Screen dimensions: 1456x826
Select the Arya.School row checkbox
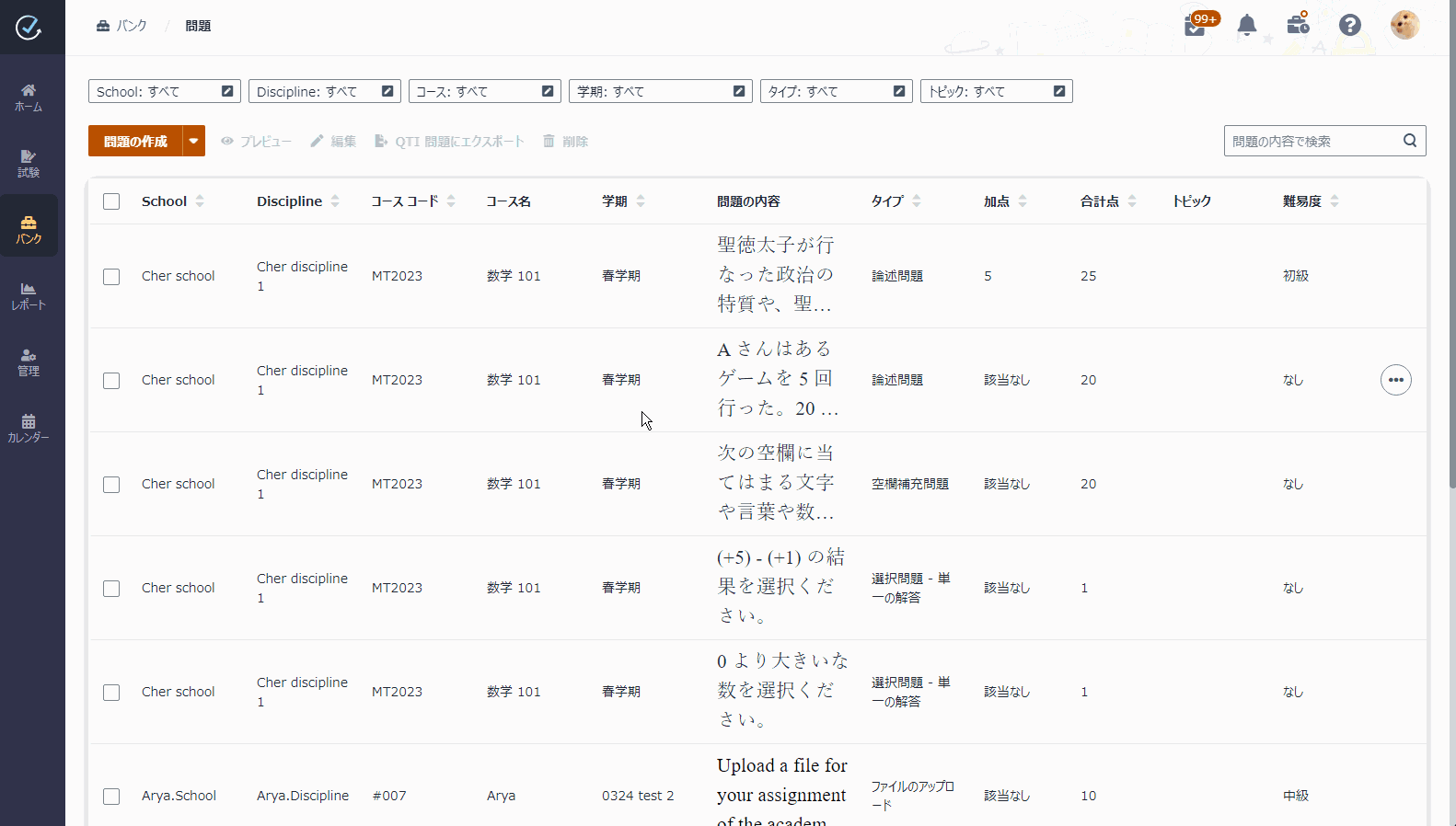click(111, 797)
